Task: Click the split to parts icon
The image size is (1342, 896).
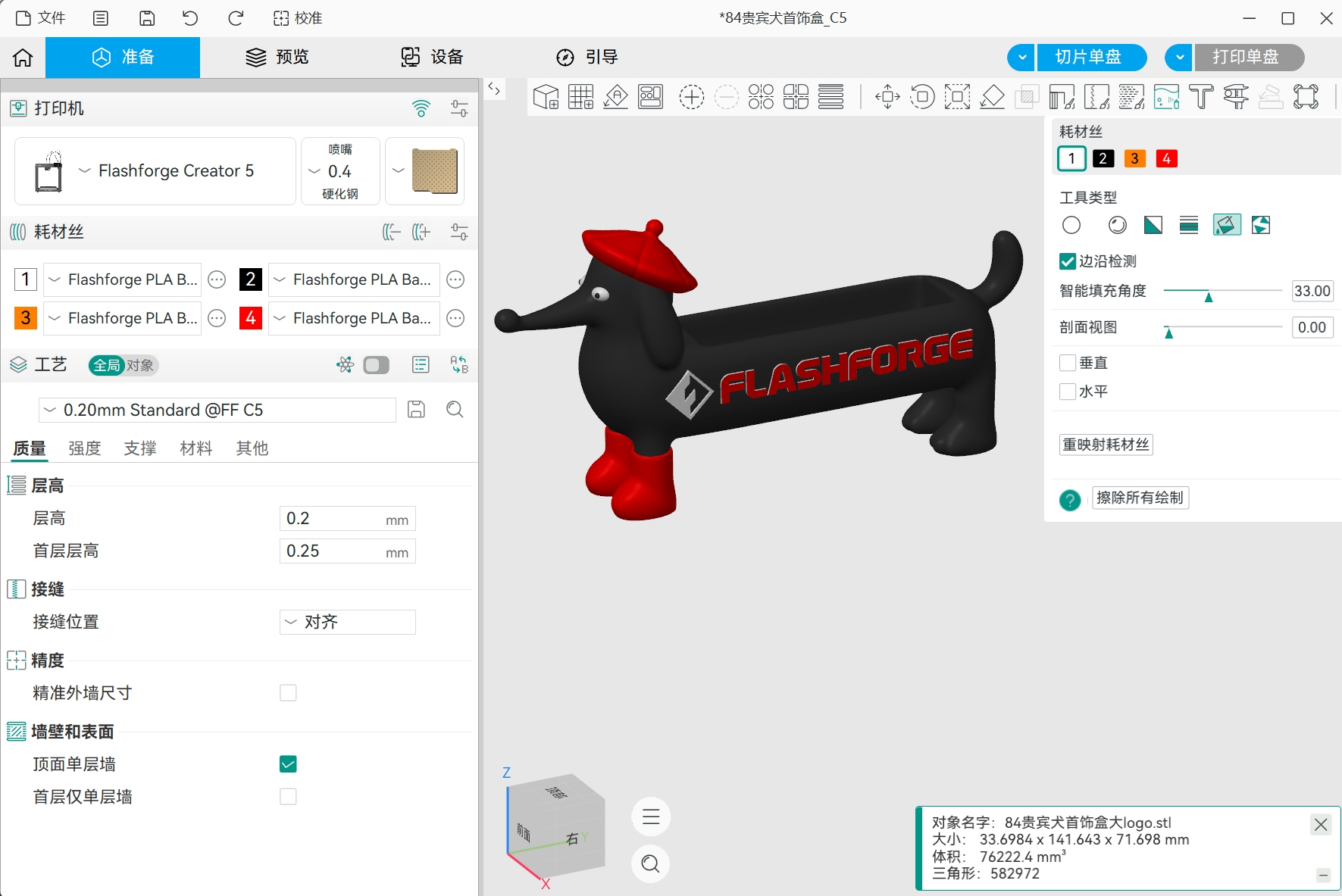Action: click(x=796, y=97)
